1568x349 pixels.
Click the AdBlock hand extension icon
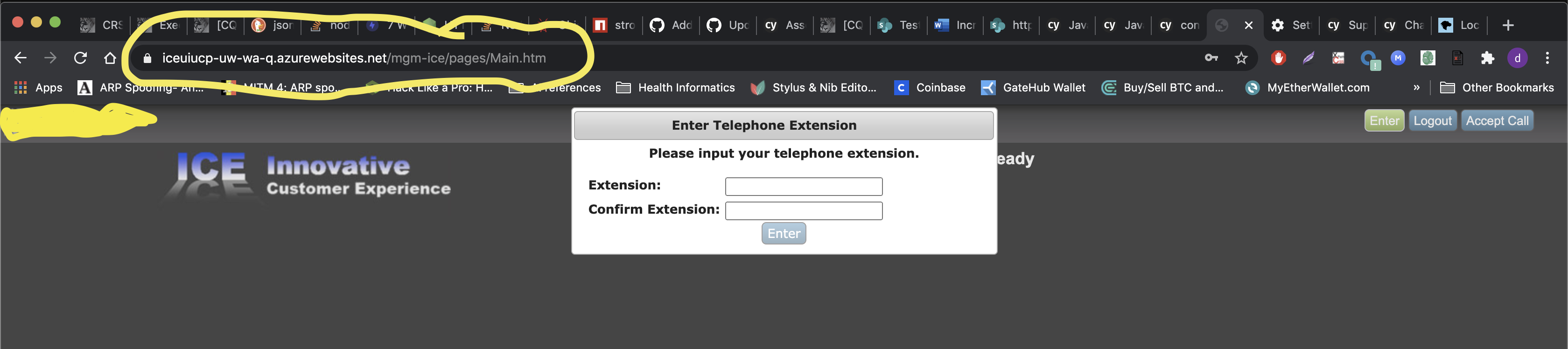tap(1278, 58)
